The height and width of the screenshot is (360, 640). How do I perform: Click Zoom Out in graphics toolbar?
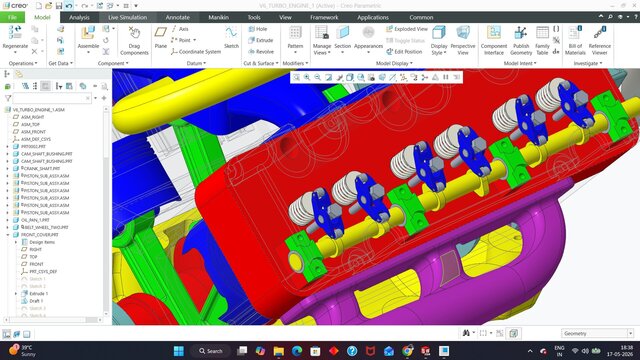[318, 77]
